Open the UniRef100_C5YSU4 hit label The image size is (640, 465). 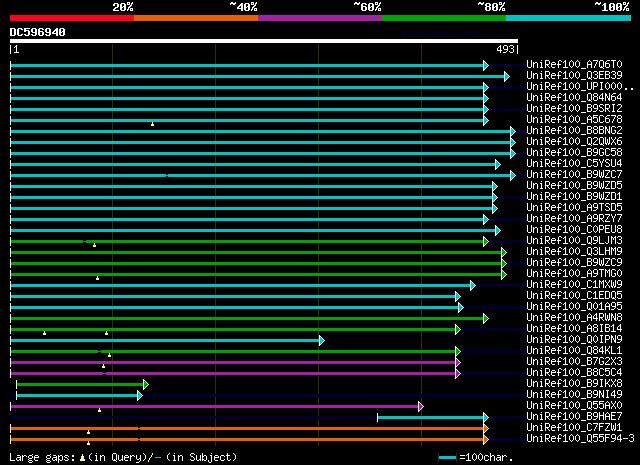574,164
